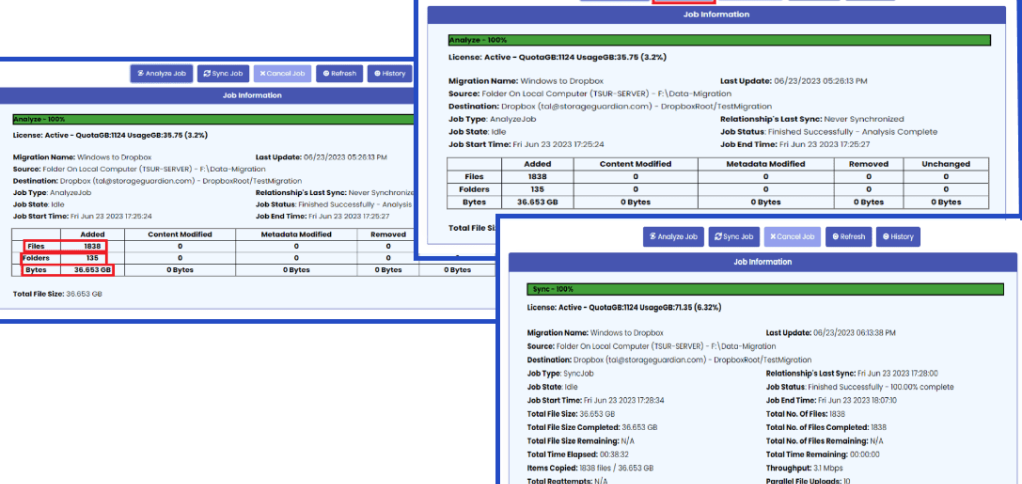Click the Unchanged column header in top-right window
The image size is (1022, 484).
[946, 164]
